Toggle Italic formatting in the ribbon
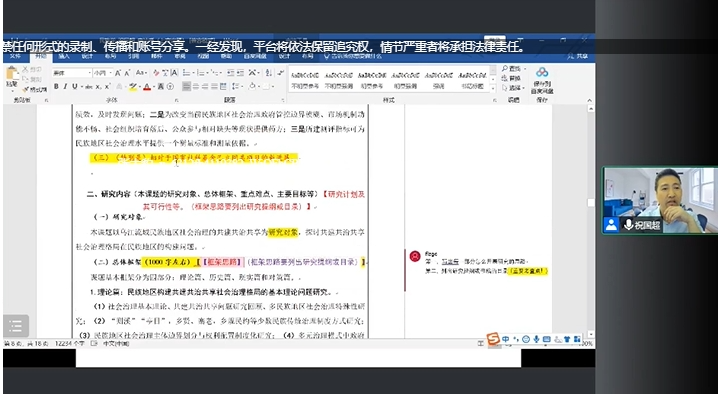This screenshot has height=394, width=718. pos(65,87)
